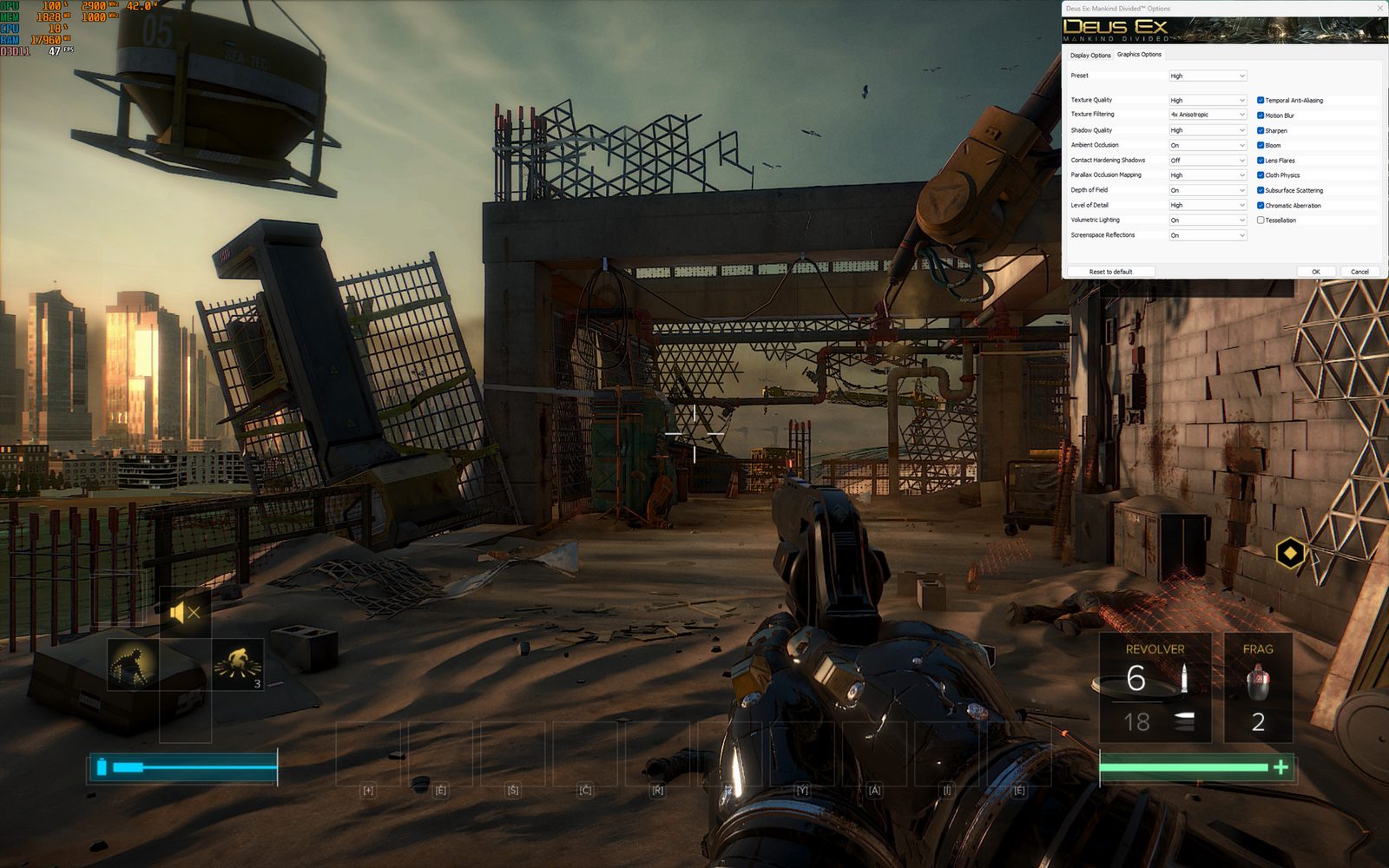This screenshot has height=868, width=1389.
Task: Uncheck Cloth Physics
Action: coord(1261,175)
